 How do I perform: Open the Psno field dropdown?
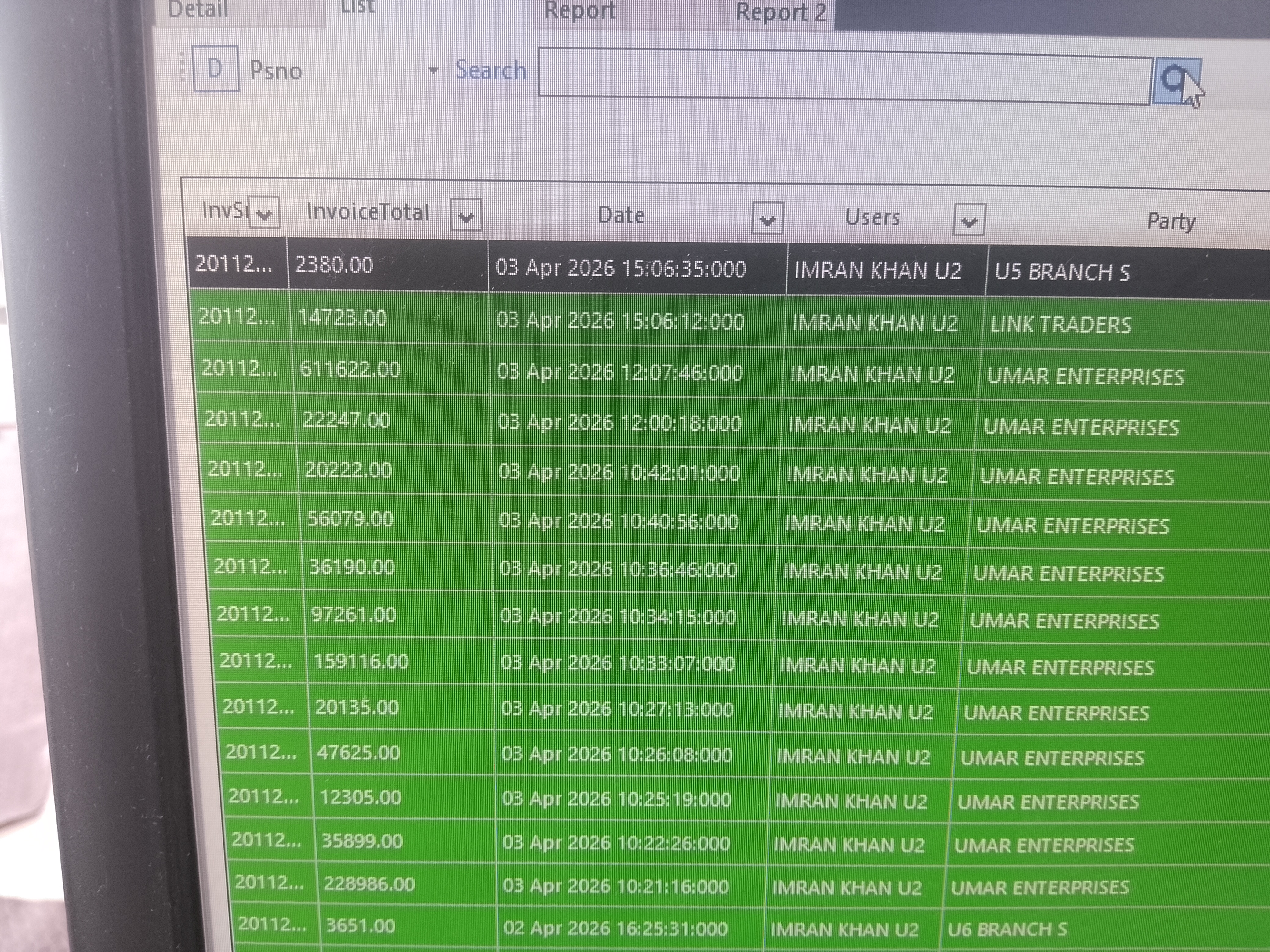[434, 70]
